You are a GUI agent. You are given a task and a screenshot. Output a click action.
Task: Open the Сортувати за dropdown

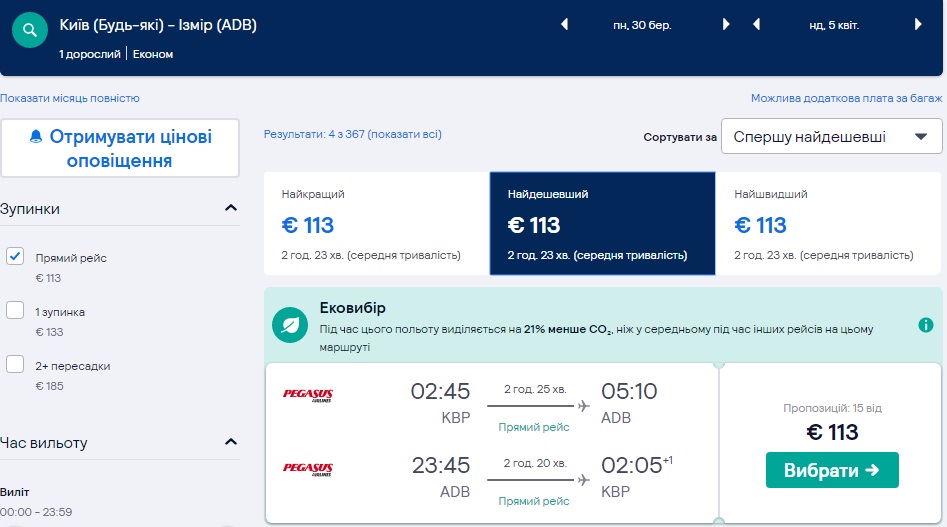[x=831, y=137]
